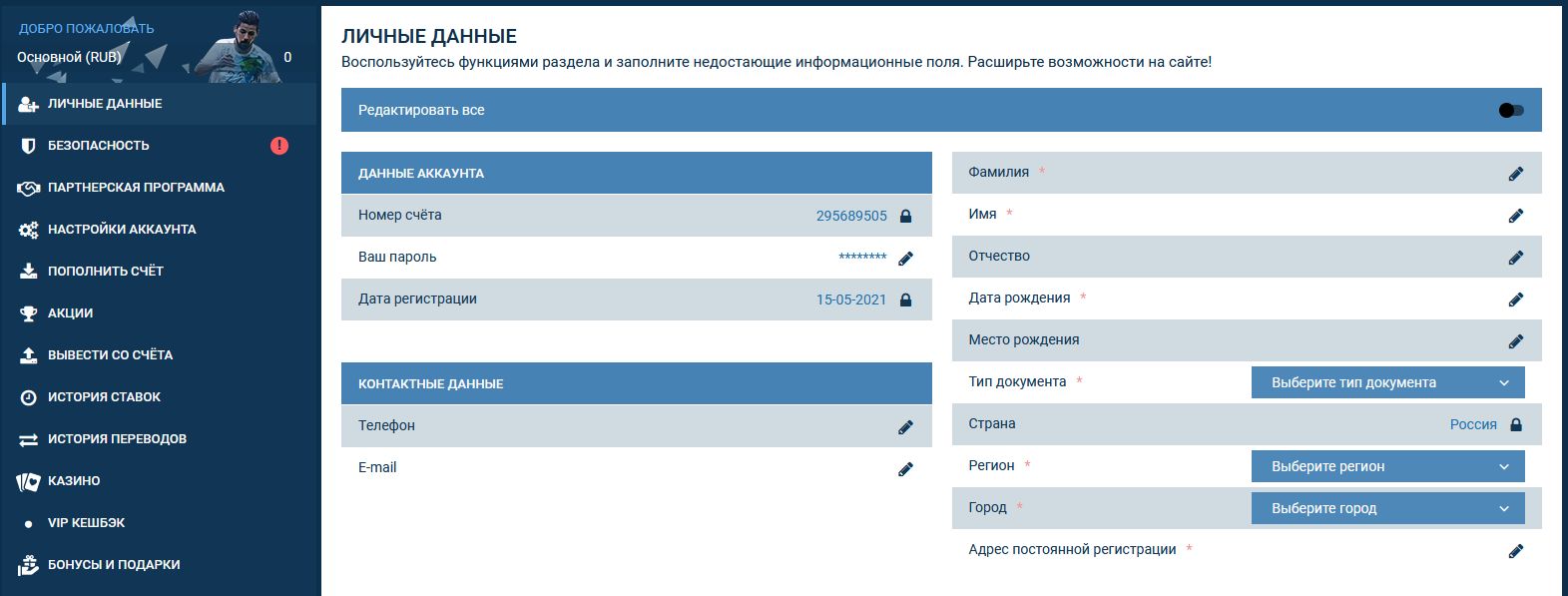Open the Выберите город dropdown
Screen dimensions: 1568x596
point(1387,508)
